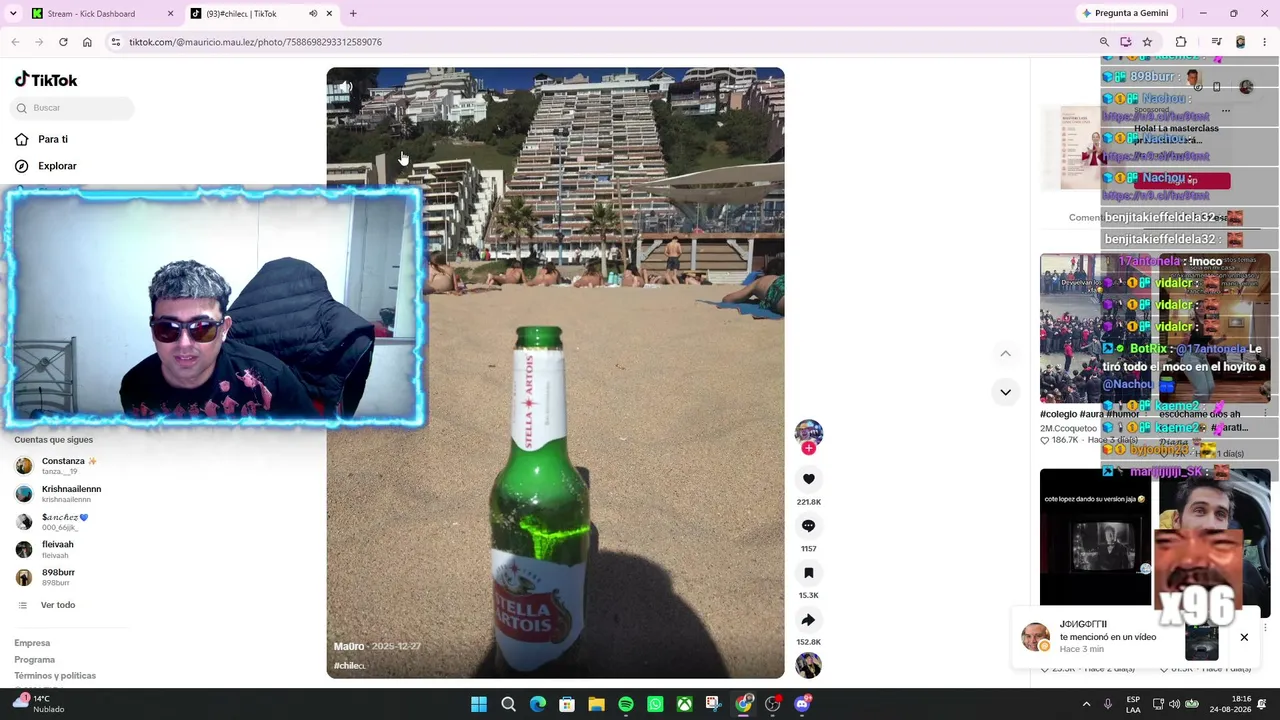Open the TikTok logo home link

click(46, 80)
